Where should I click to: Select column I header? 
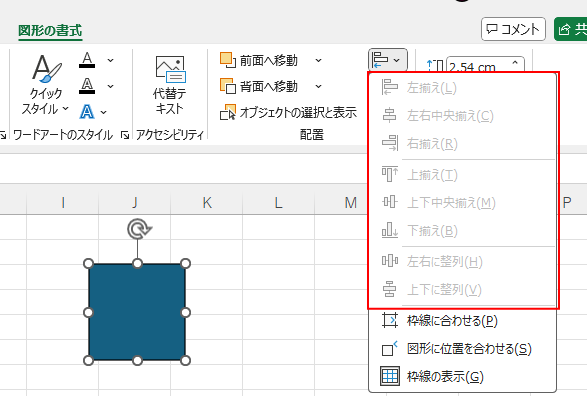(x=63, y=203)
